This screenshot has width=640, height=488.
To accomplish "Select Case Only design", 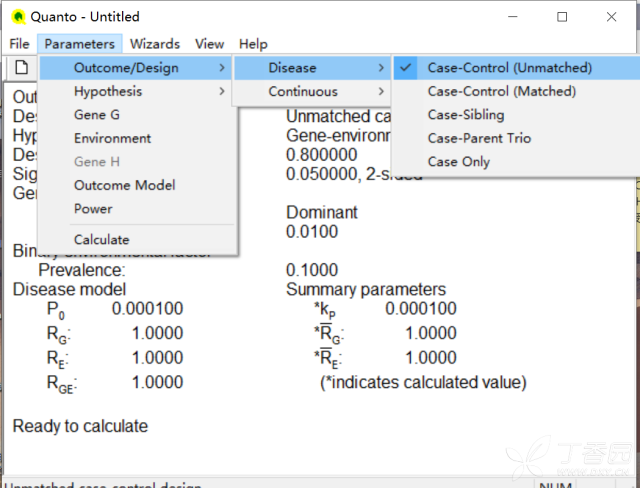I will 516,162.
